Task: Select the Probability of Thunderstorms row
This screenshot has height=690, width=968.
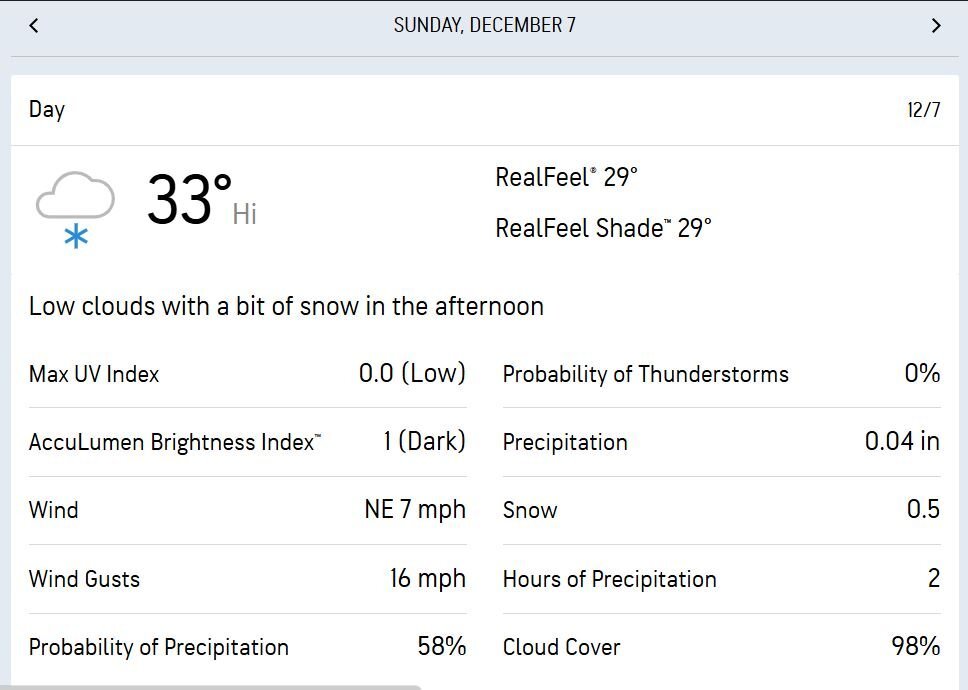Action: point(721,374)
